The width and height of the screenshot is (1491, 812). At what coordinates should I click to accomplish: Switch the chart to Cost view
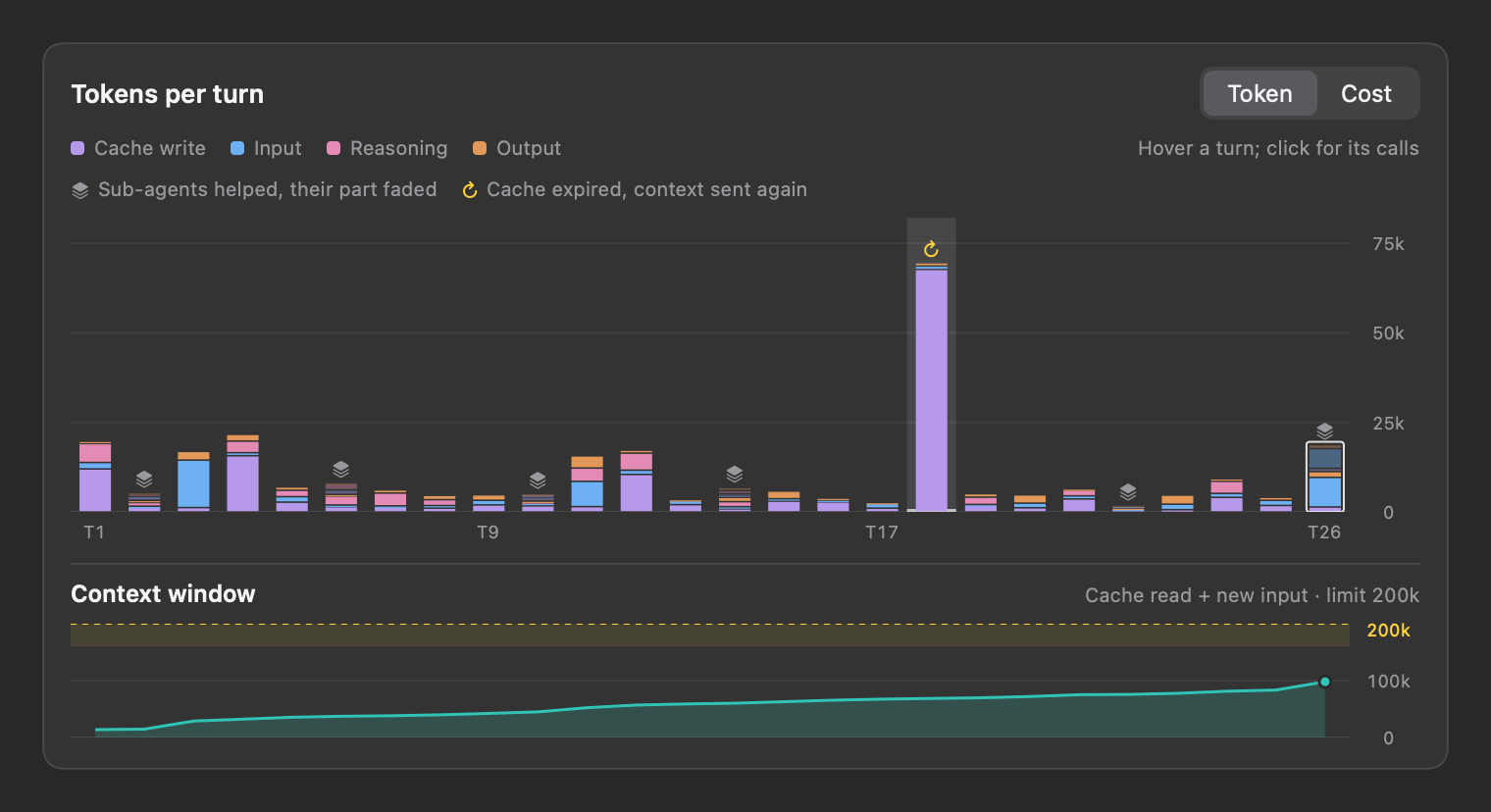(1365, 94)
